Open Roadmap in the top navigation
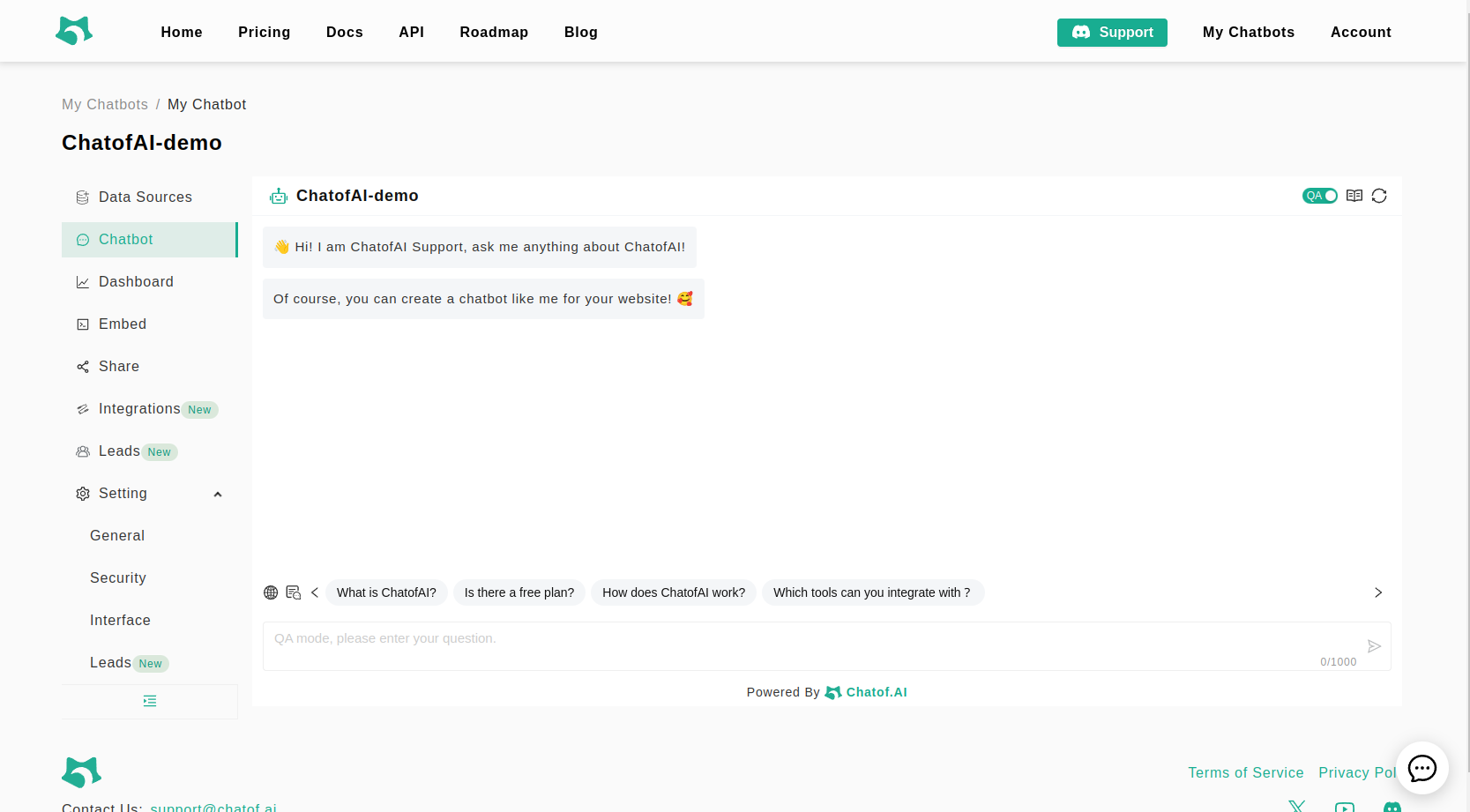The width and height of the screenshot is (1470, 812). pyautogui.click(x=494, y=32)
